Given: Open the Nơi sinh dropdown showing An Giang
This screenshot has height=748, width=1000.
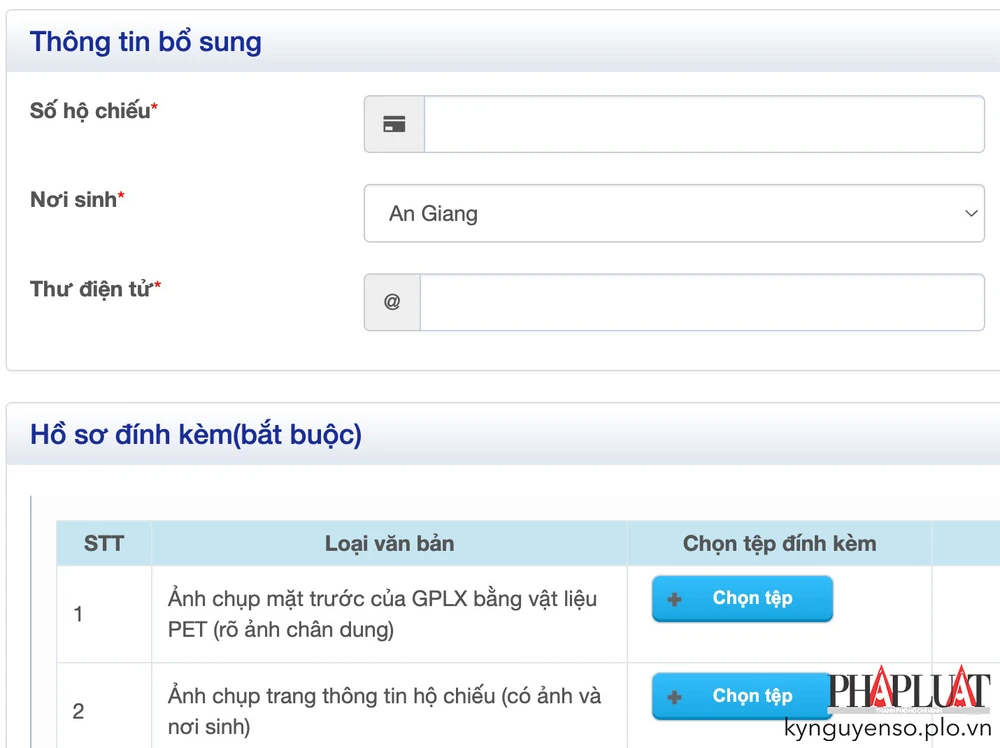Looking at the screenshot, I should [x=675, y=213].
